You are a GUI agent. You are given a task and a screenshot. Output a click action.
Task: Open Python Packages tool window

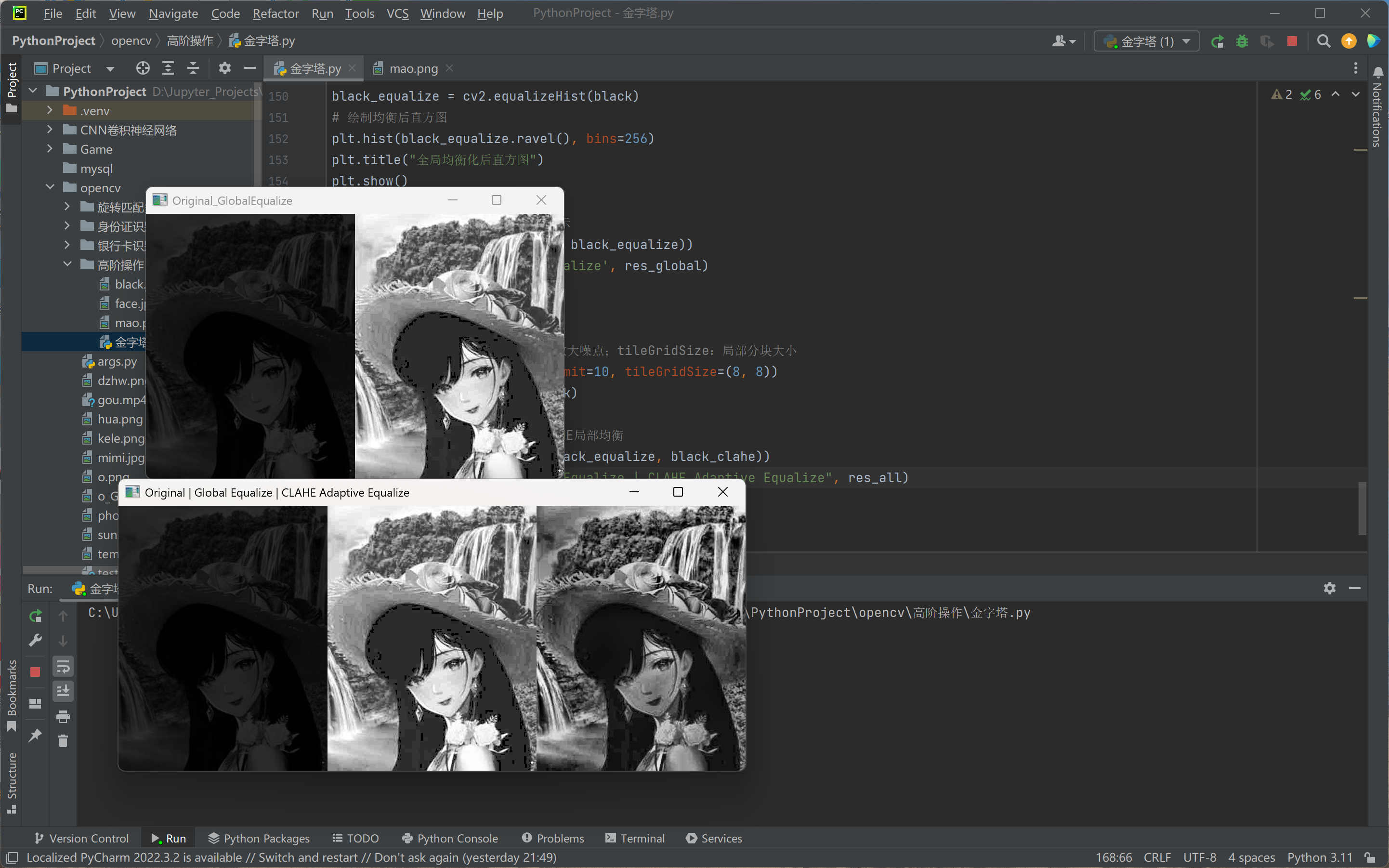259,838
